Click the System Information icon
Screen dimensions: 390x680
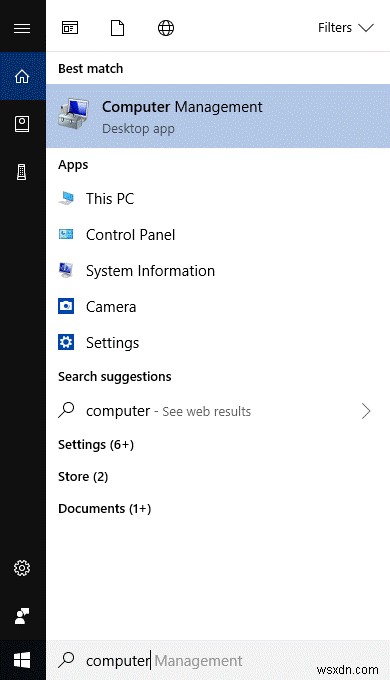pyautogui.click(x=66, y=271)
